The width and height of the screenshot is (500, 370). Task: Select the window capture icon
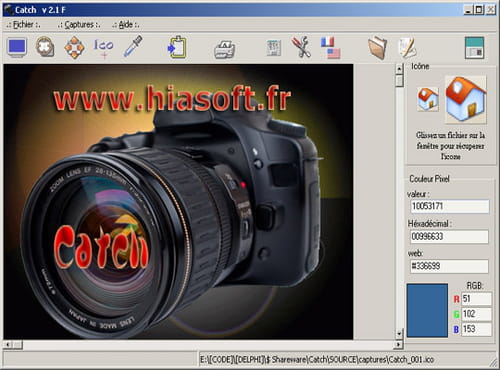(45, 46)
